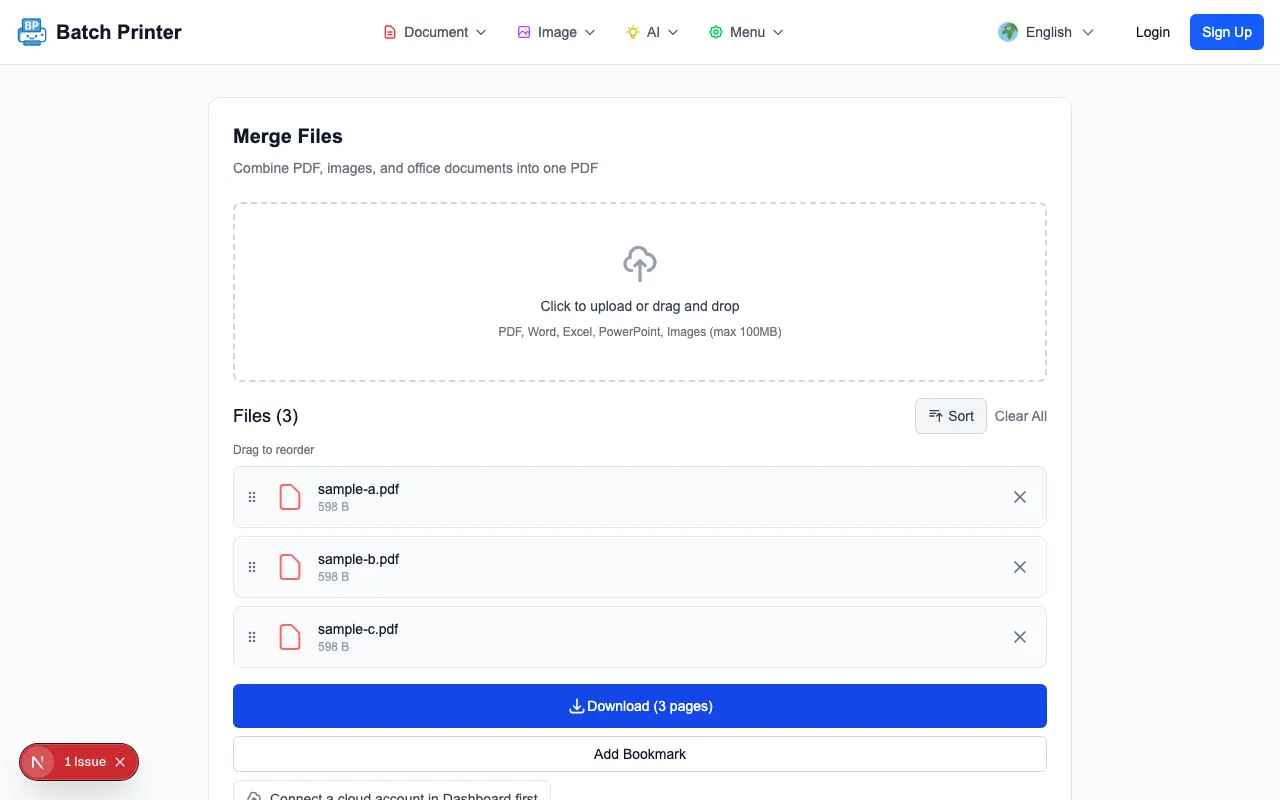This screenshot has height=800, width=1280.
Task: Click the Batch Printer logo icon
Action: point(32,32)
